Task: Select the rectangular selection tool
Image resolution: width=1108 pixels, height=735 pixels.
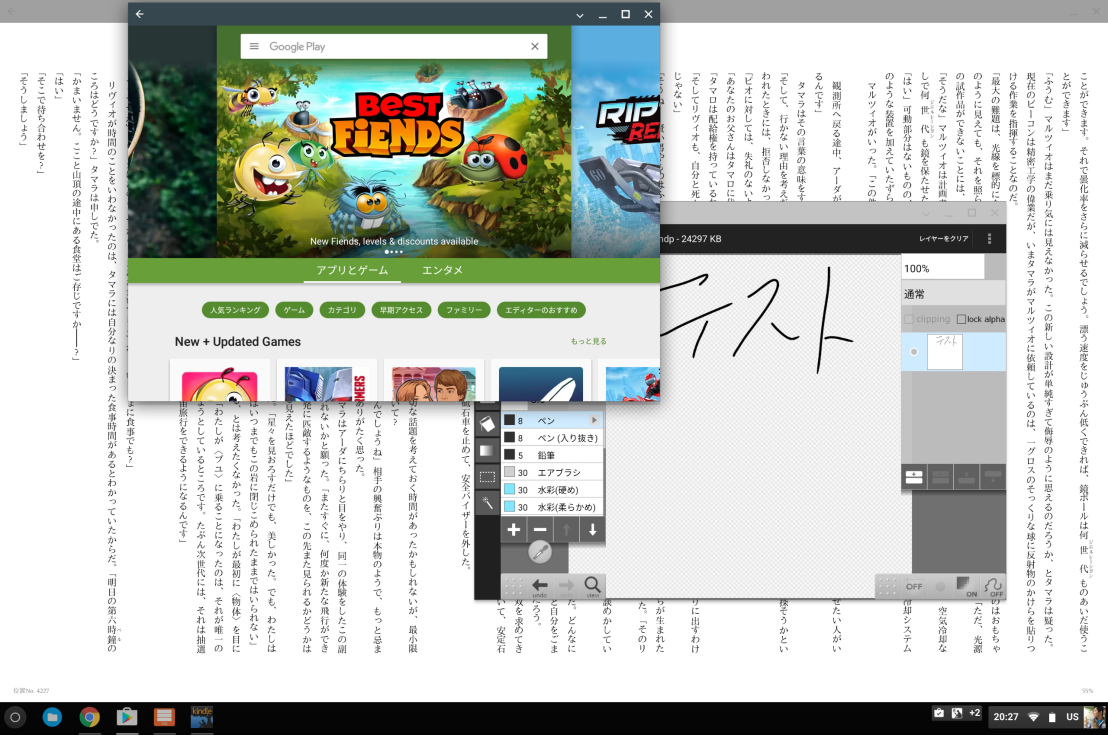Action: click(487, 476)
